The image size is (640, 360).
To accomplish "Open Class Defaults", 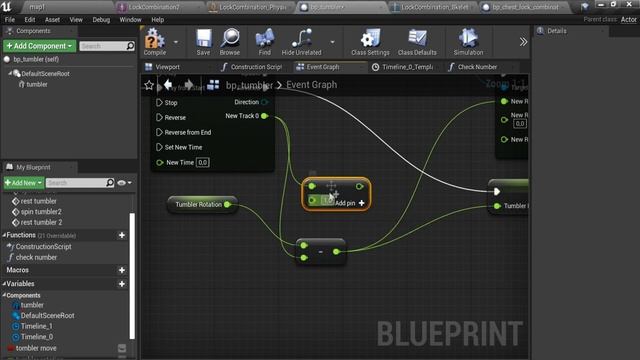I will (417, 42).
